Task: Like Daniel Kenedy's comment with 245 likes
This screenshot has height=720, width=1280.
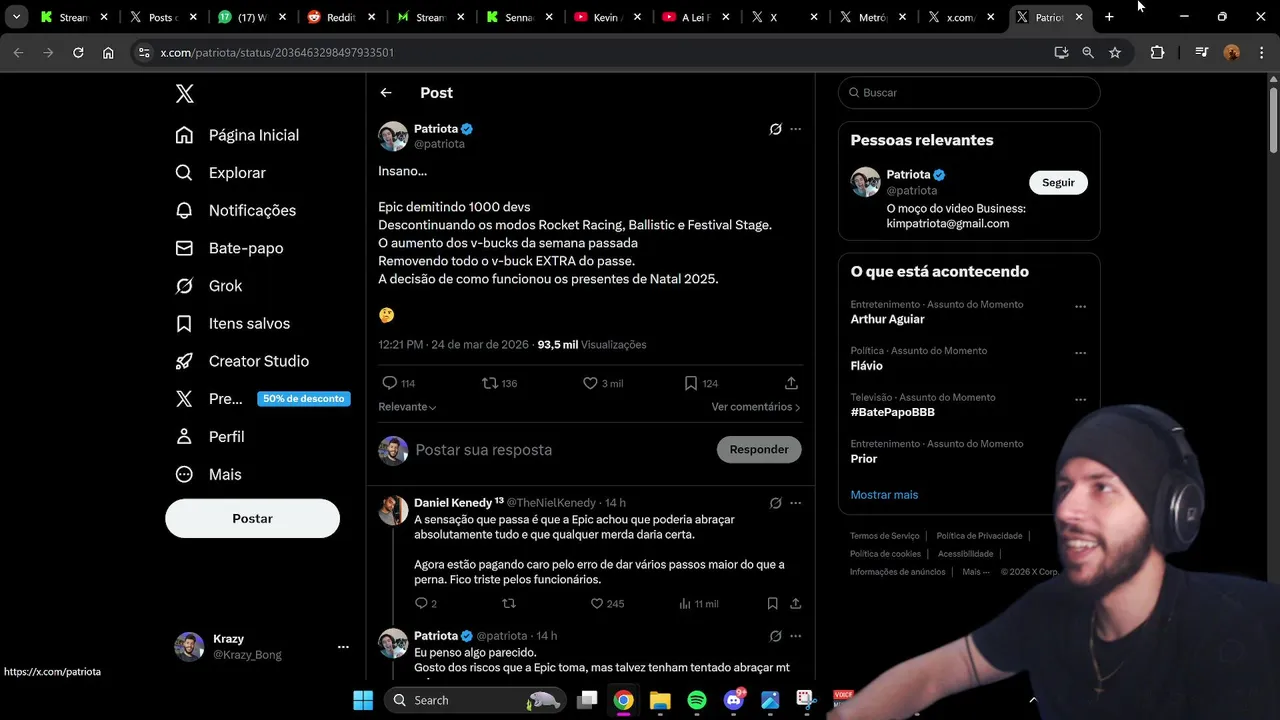Action: [x=607, y=604]
